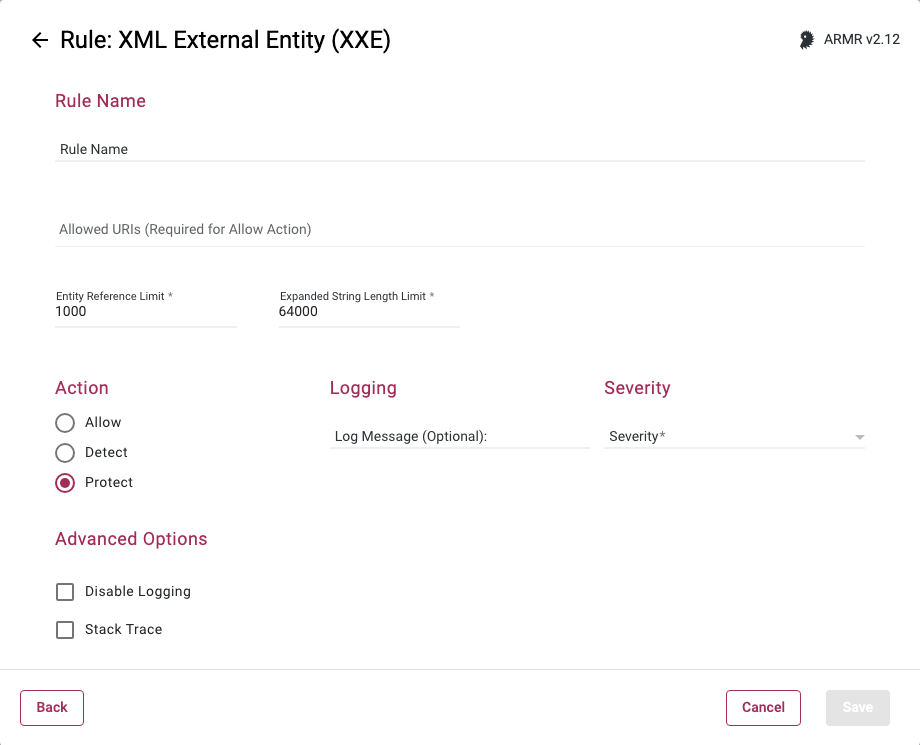The width and height of the screenshot is (920, 745).
Task: Focus the Allowed URIs field
Action: coord(460,230)
